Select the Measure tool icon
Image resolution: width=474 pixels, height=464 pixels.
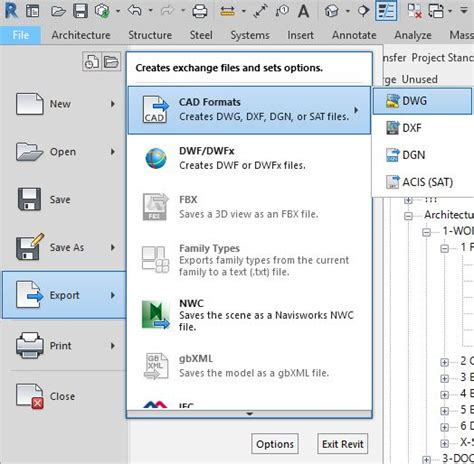tap(227, 11)
